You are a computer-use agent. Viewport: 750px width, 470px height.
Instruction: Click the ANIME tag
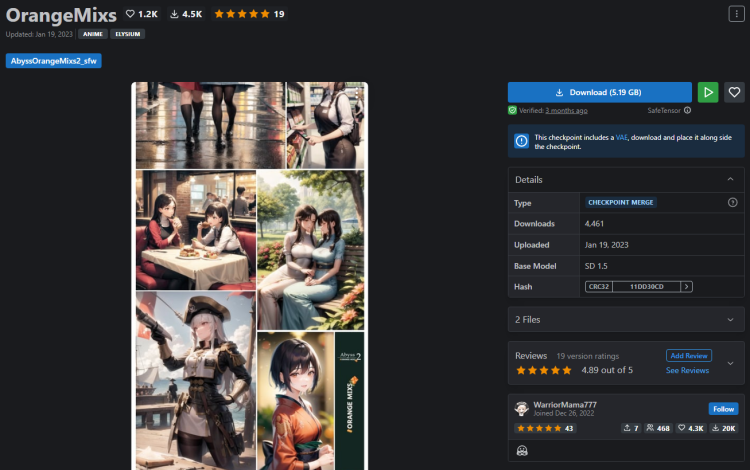pyautogui.click(x=93, y=34)
